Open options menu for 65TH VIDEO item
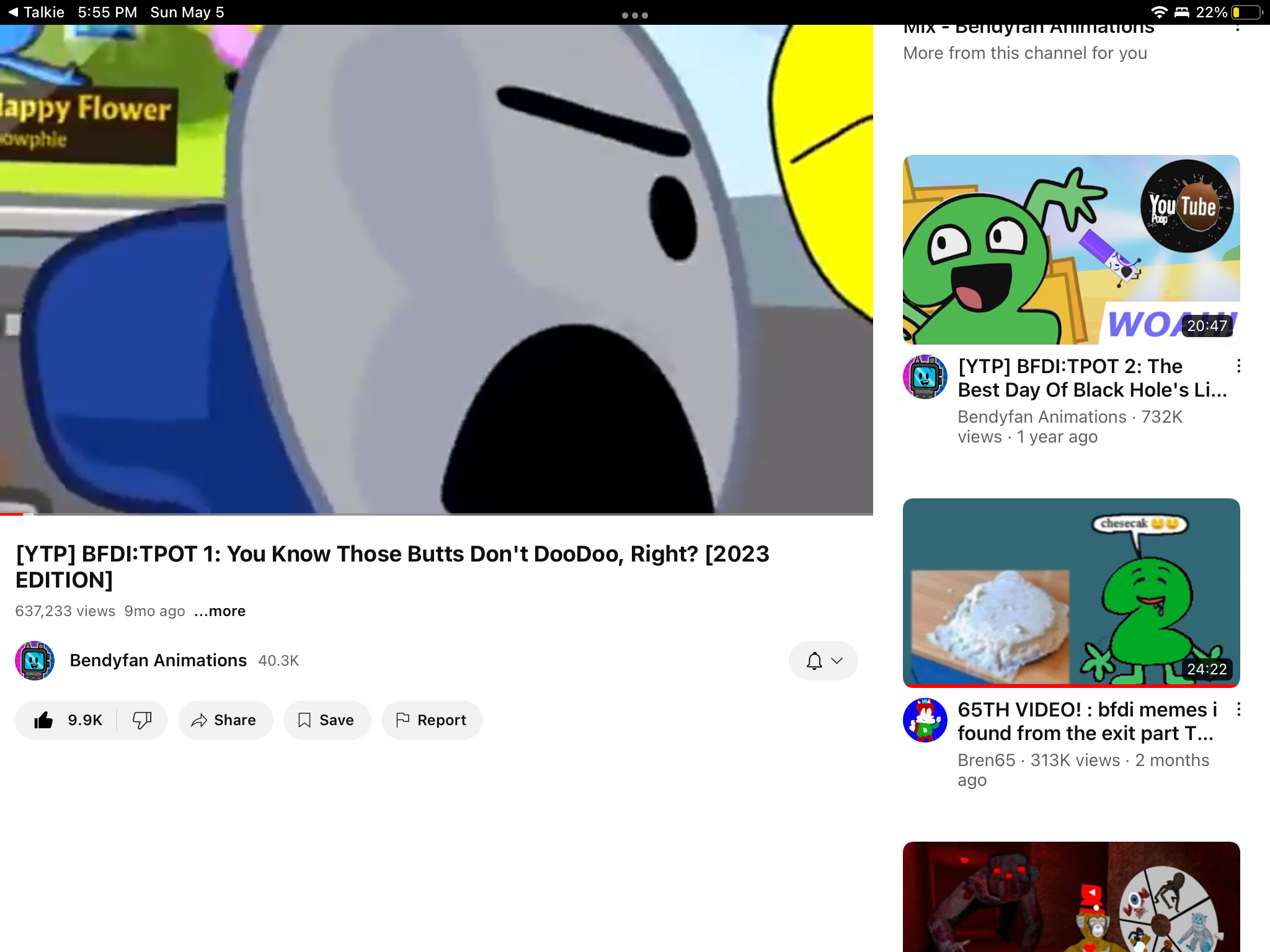The width and height of the screenshot is (1270, 952). [1238, 710]
